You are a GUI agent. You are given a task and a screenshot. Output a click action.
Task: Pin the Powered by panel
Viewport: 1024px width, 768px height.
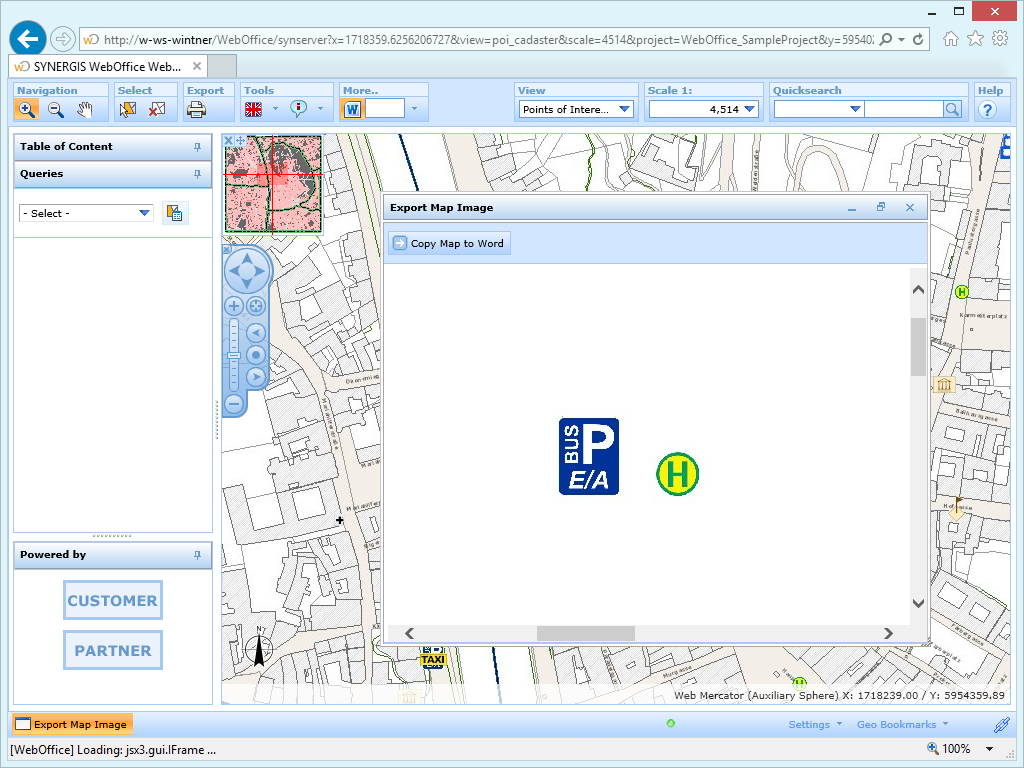pyautogui.click(x=197, y=555)
